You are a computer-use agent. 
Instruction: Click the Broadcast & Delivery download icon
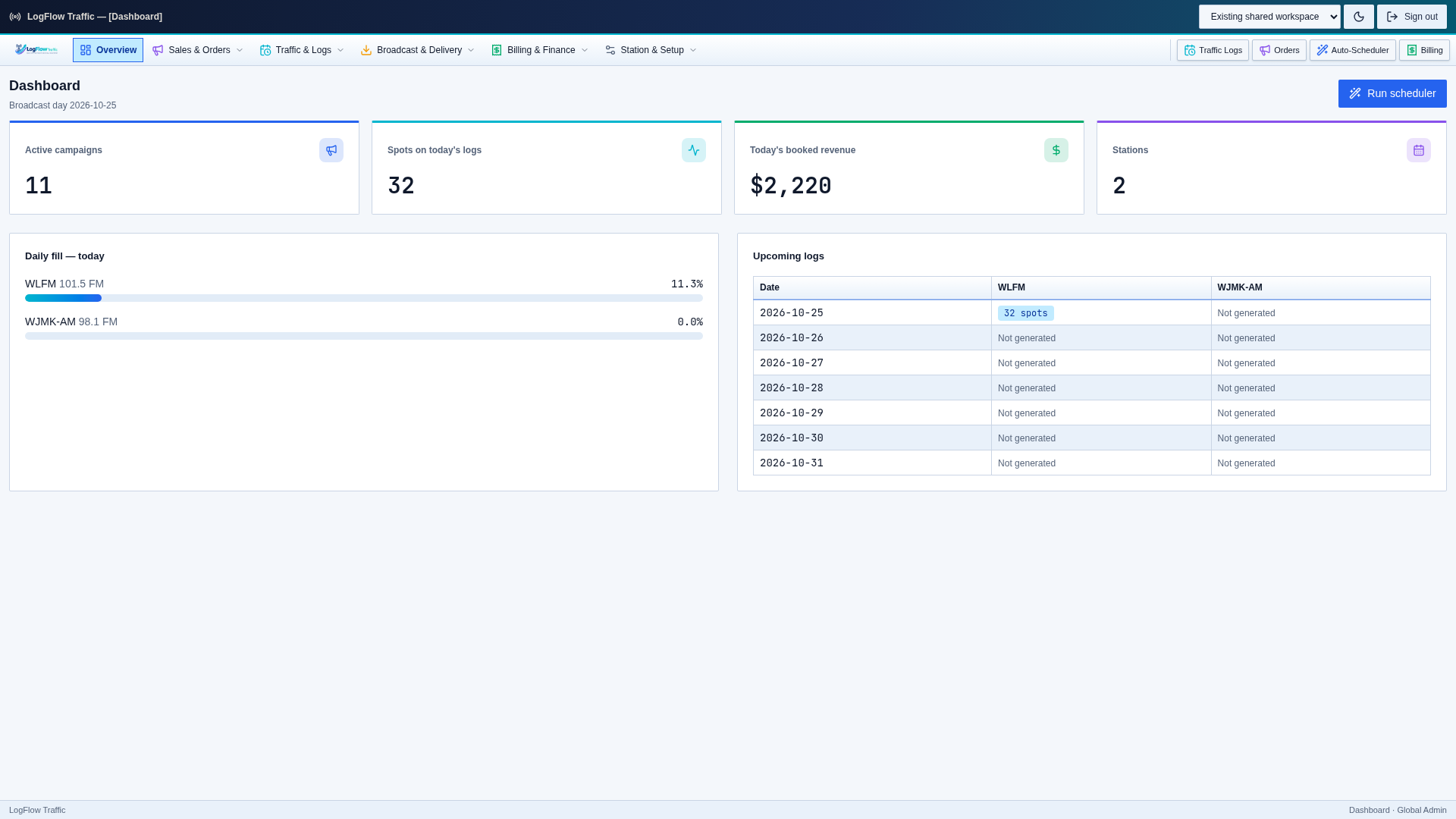click(366, 50)
